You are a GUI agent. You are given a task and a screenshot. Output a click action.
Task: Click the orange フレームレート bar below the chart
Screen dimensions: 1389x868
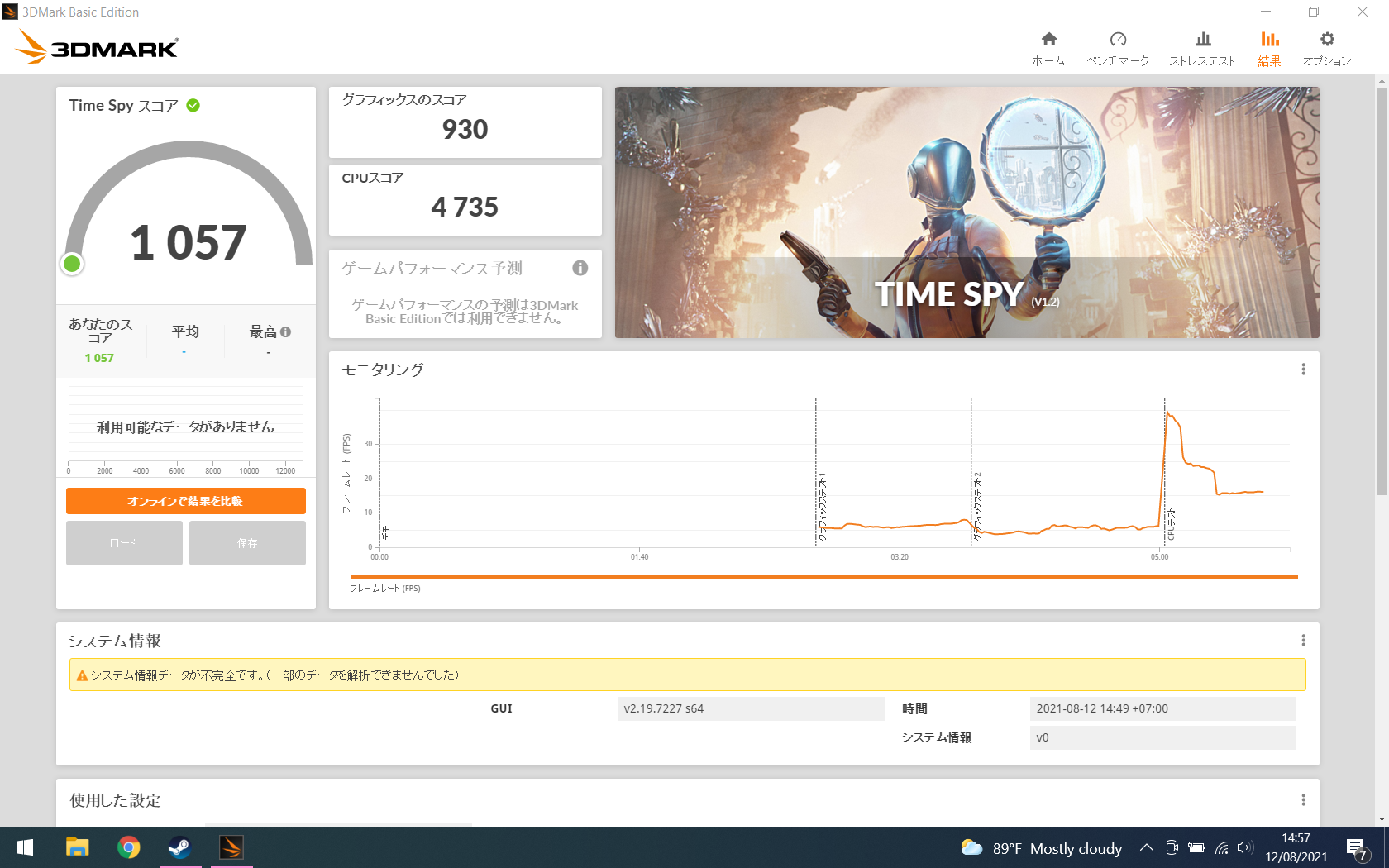click(823, 577)
